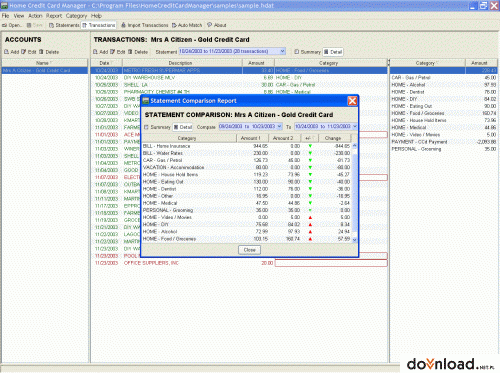Sort comparison by the Change column header
This screenshot has height=373, width=500.
(x=334, y=138)
